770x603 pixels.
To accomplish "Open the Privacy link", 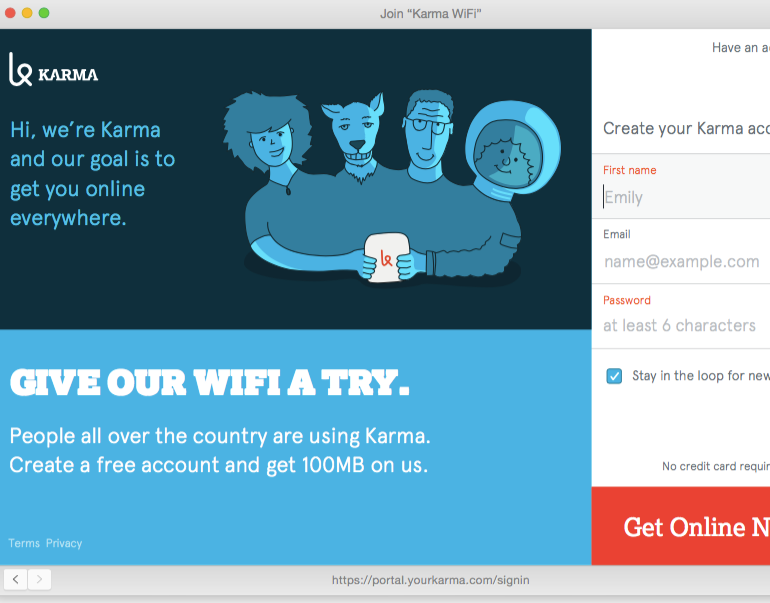I will pyautogui.click(x=64, y=543).
